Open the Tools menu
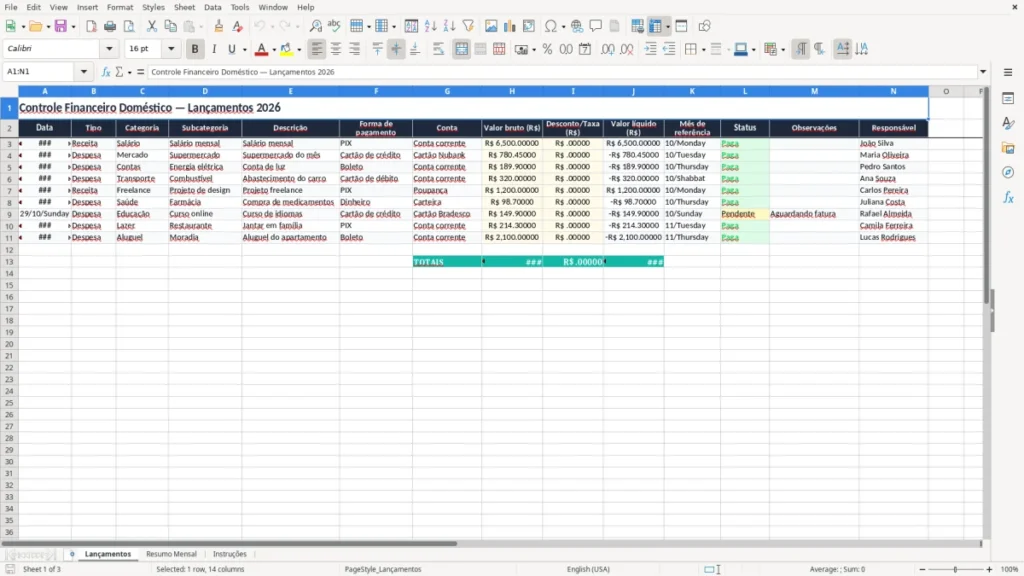Image resolution: width=1024 pixels, height=576 pixels. pyautogui.click(x=240, y=7)
